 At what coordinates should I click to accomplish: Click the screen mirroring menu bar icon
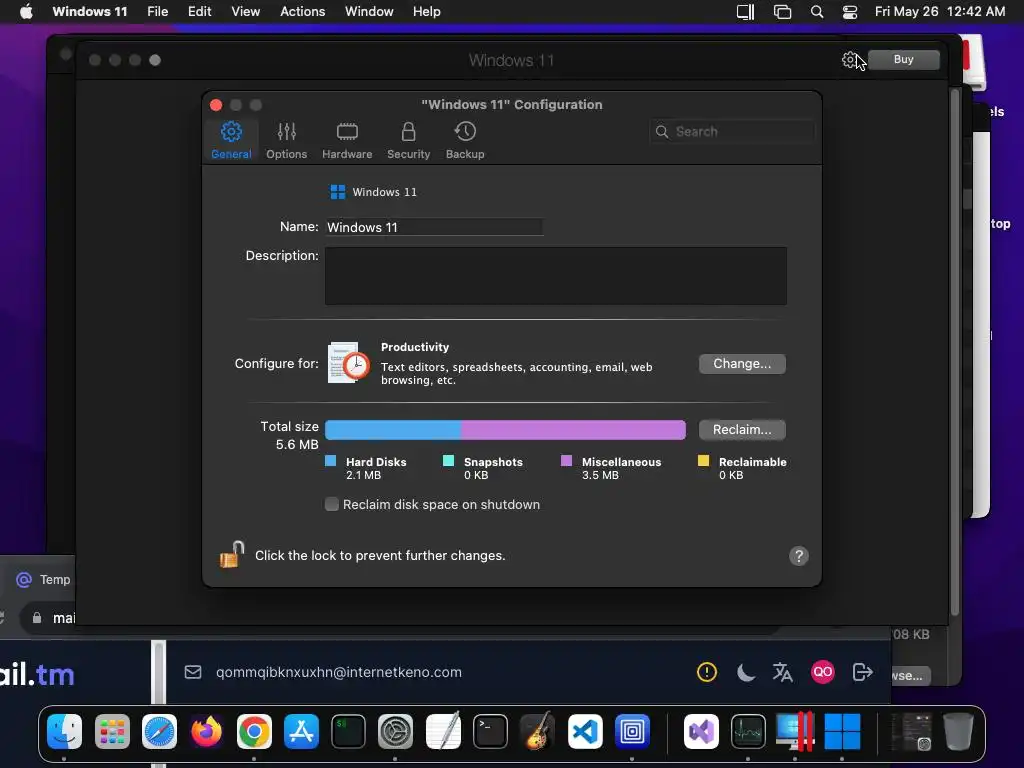point(782,12)
